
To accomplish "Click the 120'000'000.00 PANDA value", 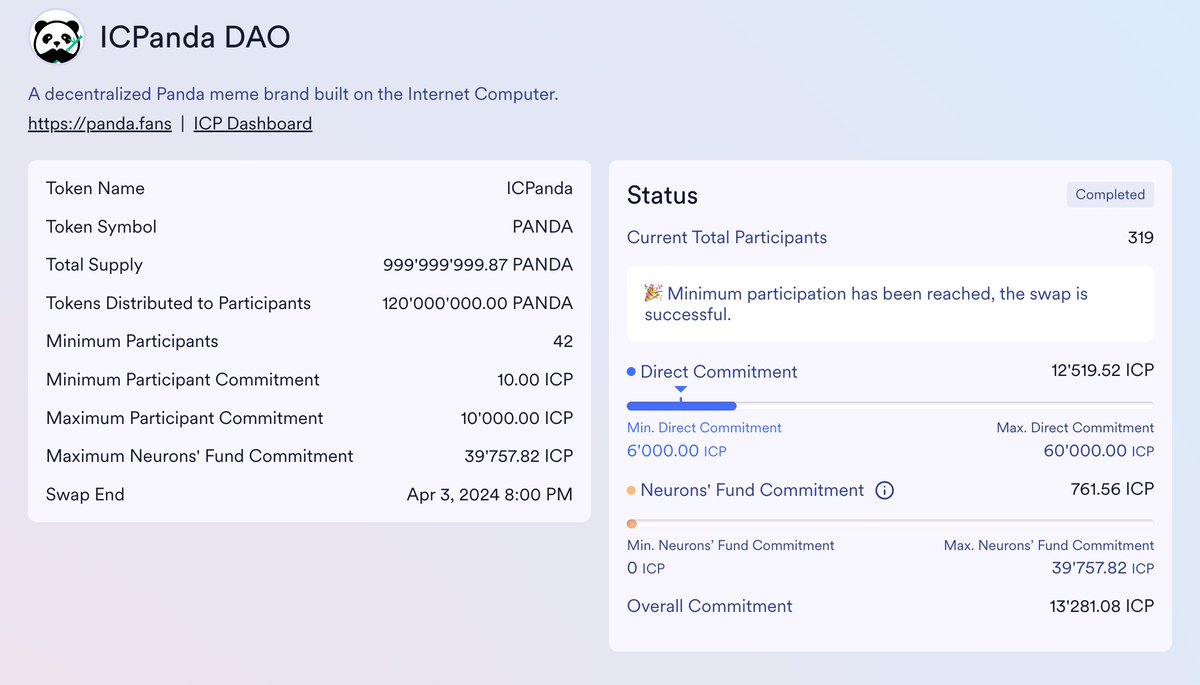I will point(478,303).
